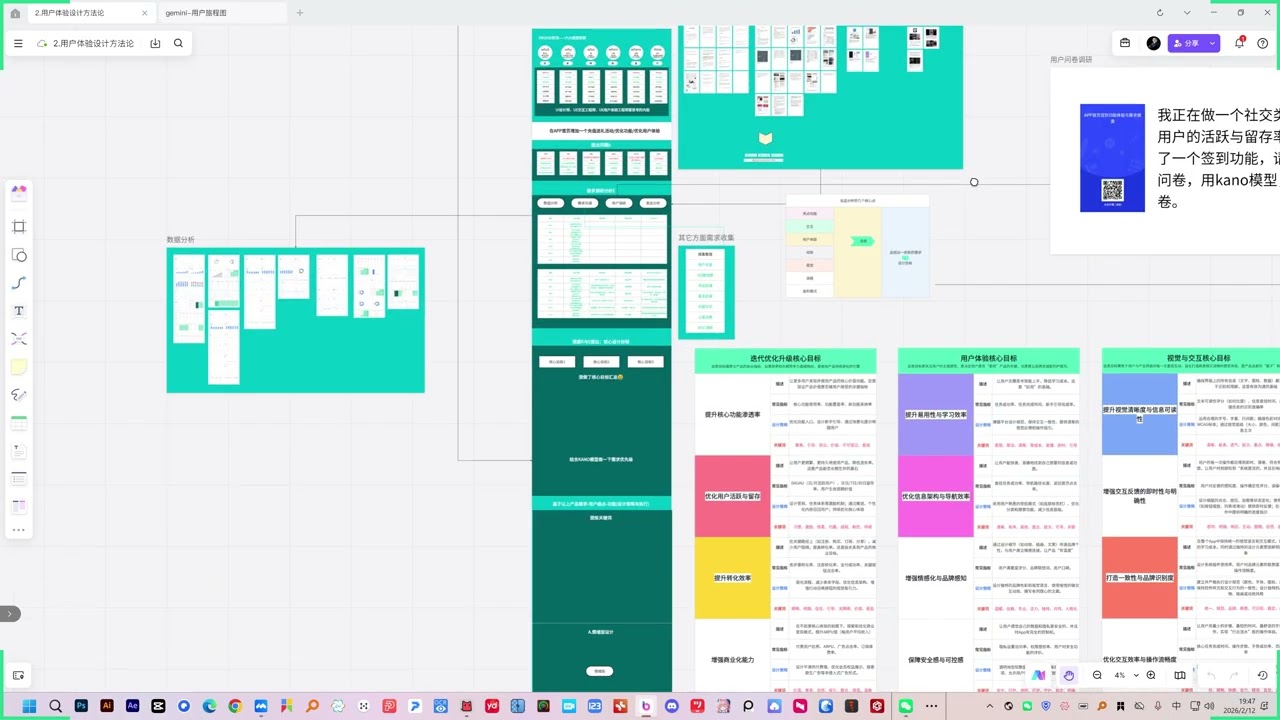The width and height of the screenshot is (1280, 720).
Task: Select the connector line tool
Action: coord(19,283)
